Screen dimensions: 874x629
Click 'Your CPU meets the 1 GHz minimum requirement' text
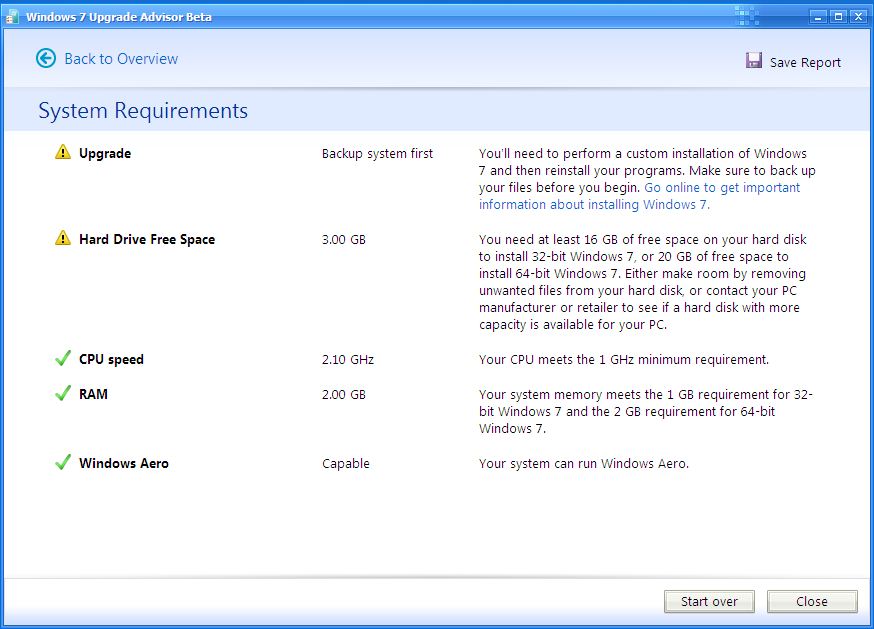pyautogui.click(x=624, y=360)
